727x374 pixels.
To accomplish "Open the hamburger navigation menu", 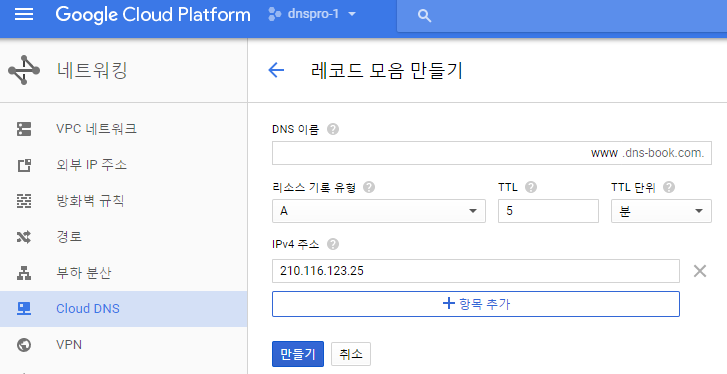I will tap(24, 14).
